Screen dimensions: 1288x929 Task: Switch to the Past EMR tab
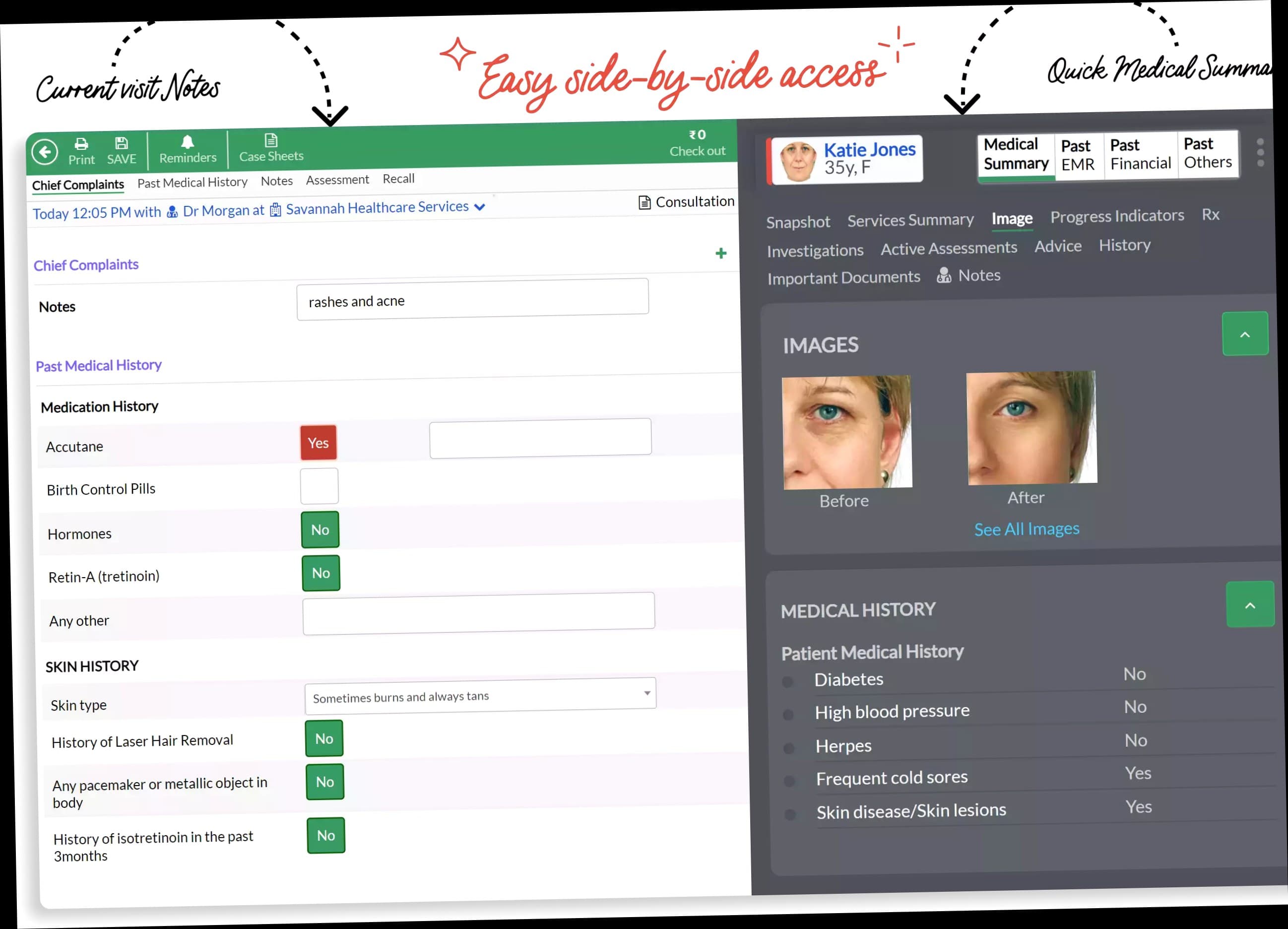tap(1078, 155)
